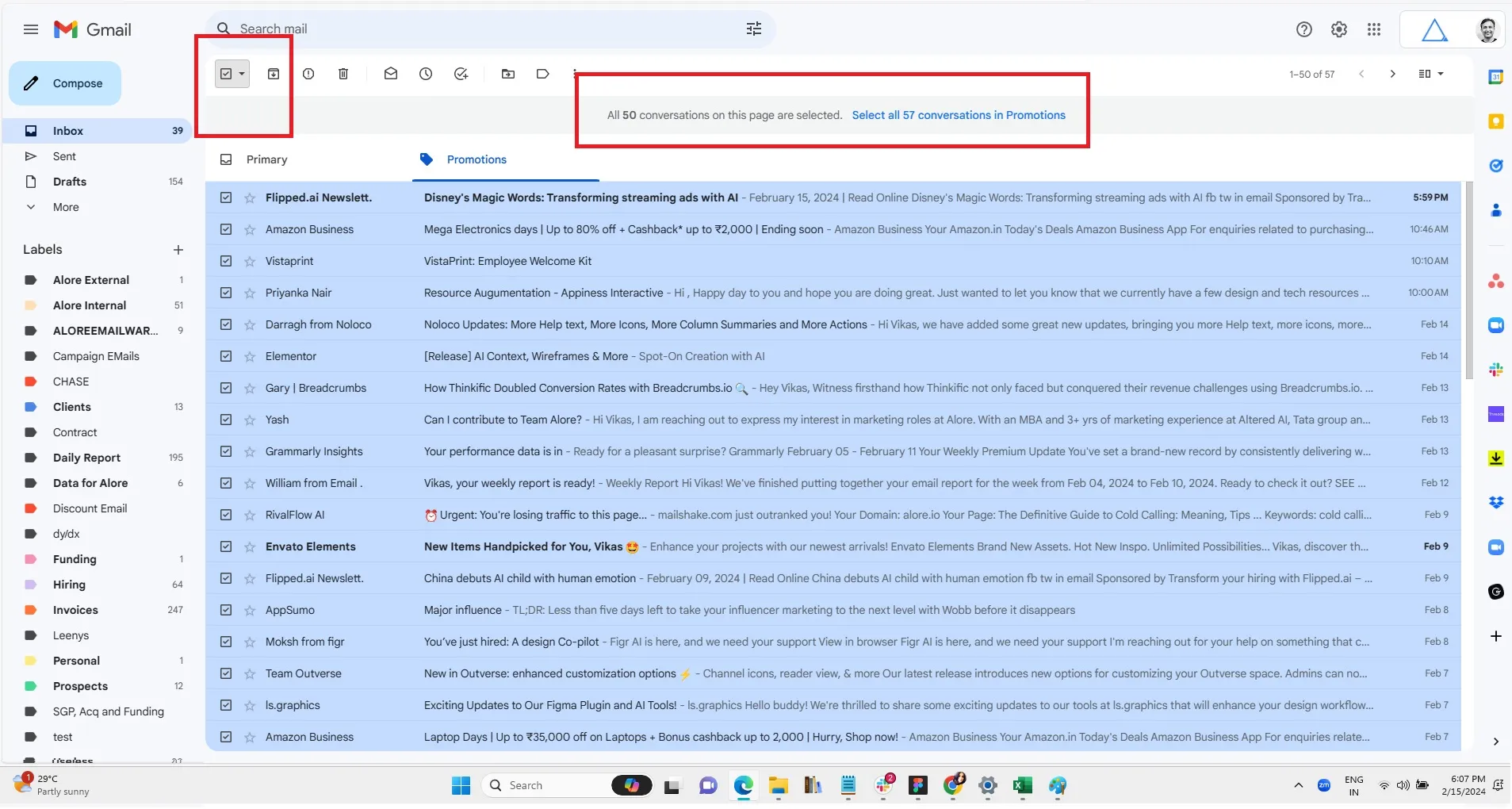
Task: Open Google Calendar side panel icon
Action: pyautogui.click(x=1496, y=77)
